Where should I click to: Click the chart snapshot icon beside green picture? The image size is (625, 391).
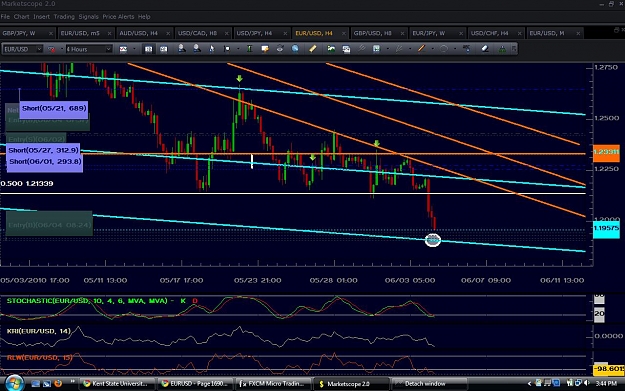pos(346,49)
